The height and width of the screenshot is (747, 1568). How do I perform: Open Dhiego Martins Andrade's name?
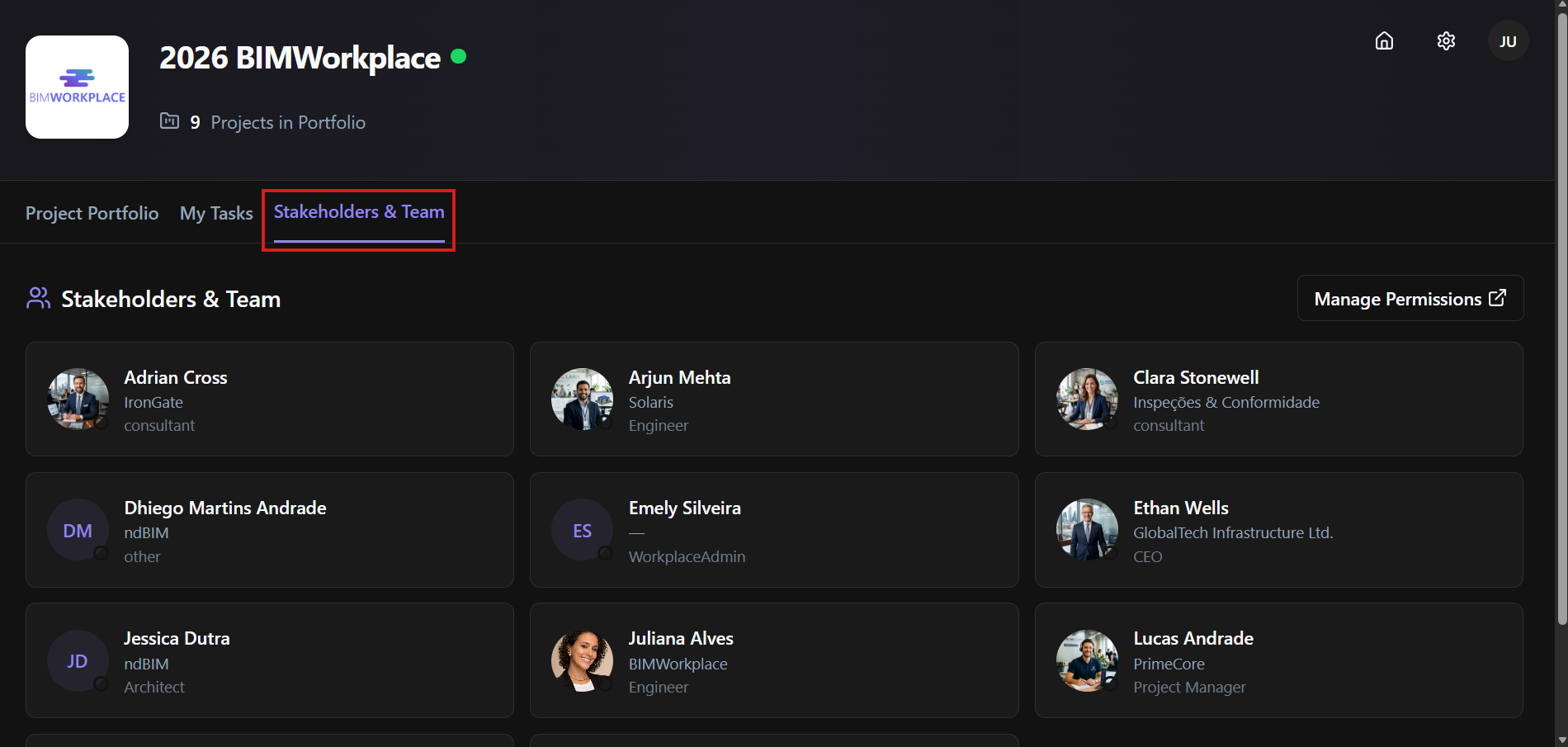coord(225,508)
